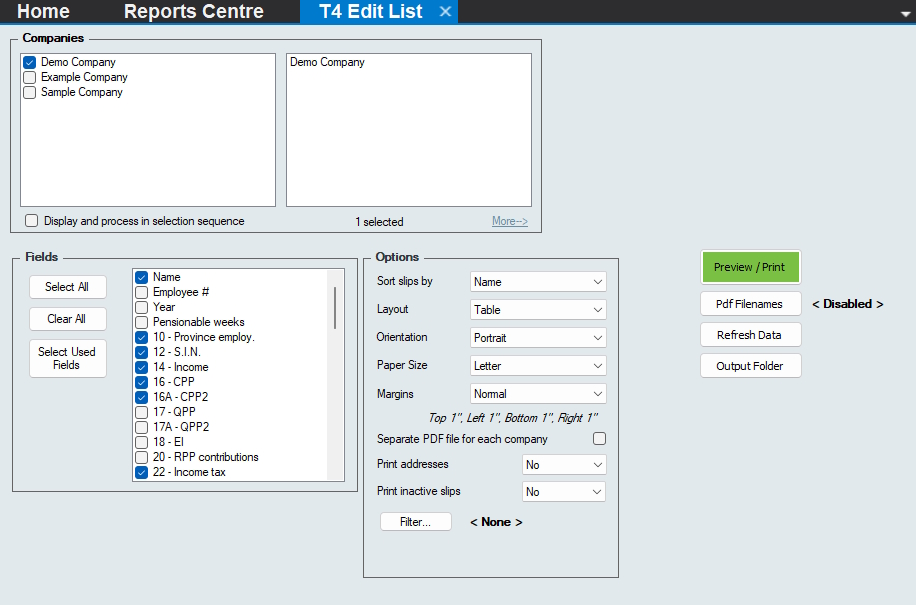This screenshot has height=605, width=916.
Task: Click the More--> link
Action: tap(509, 221)
